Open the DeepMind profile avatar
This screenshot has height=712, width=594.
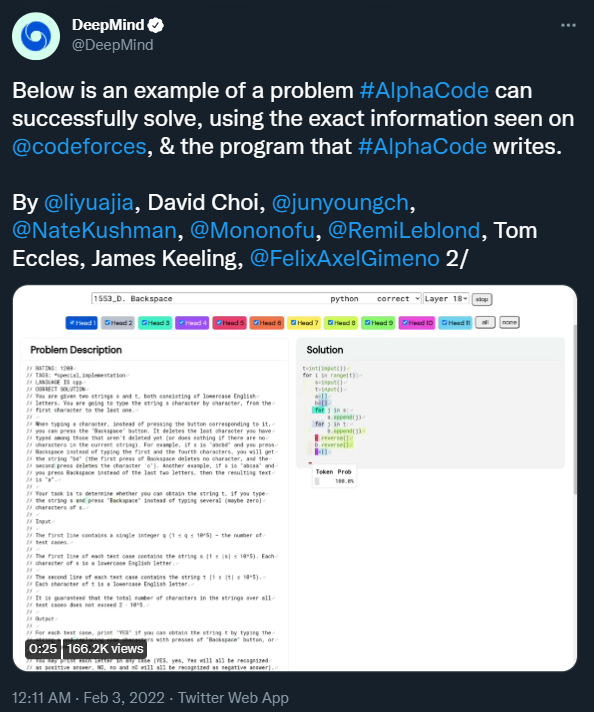[x=36, y=36]
